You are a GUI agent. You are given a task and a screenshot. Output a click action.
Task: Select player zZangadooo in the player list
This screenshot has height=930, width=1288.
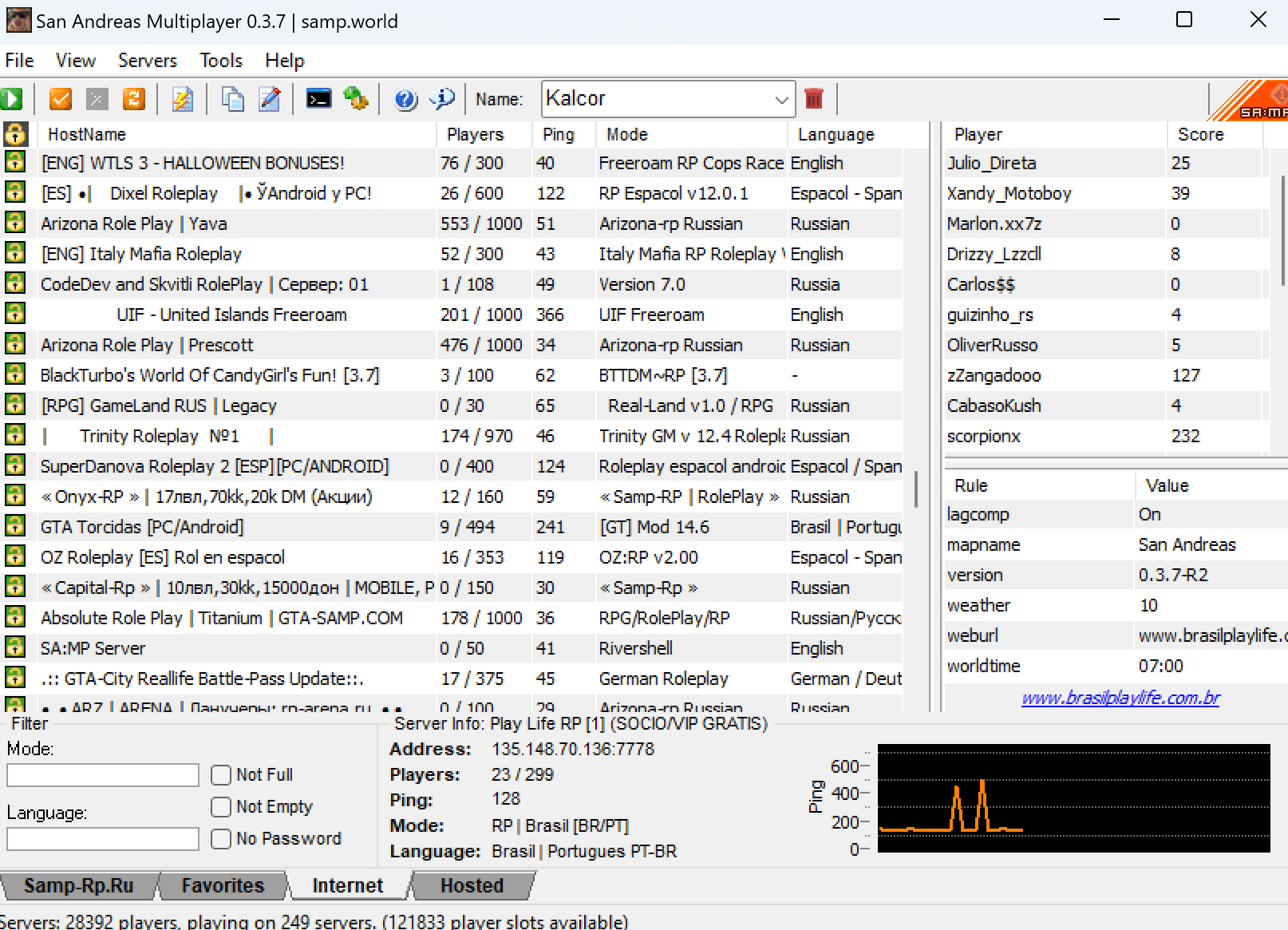[x=1106, y=375]
